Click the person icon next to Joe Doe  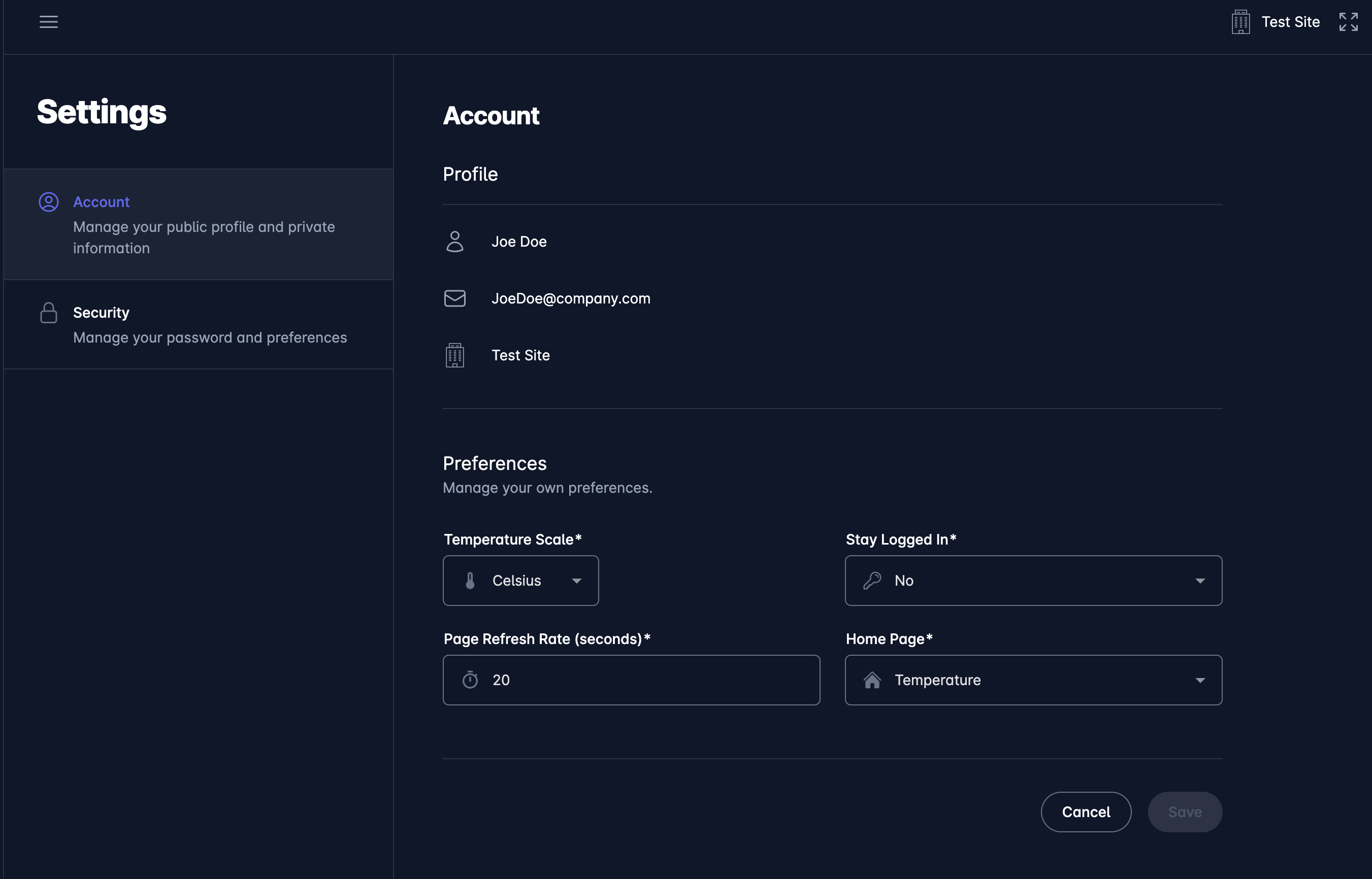tap(454, 241)
